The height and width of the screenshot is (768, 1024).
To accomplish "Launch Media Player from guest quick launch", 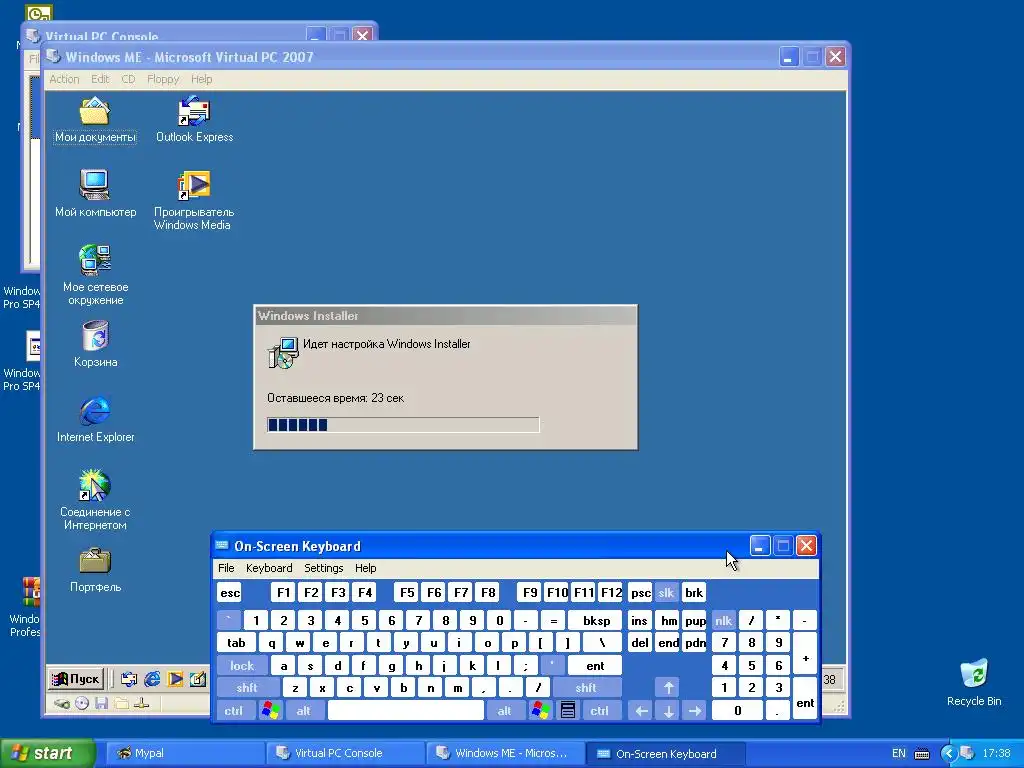I will tap(175, 679).
